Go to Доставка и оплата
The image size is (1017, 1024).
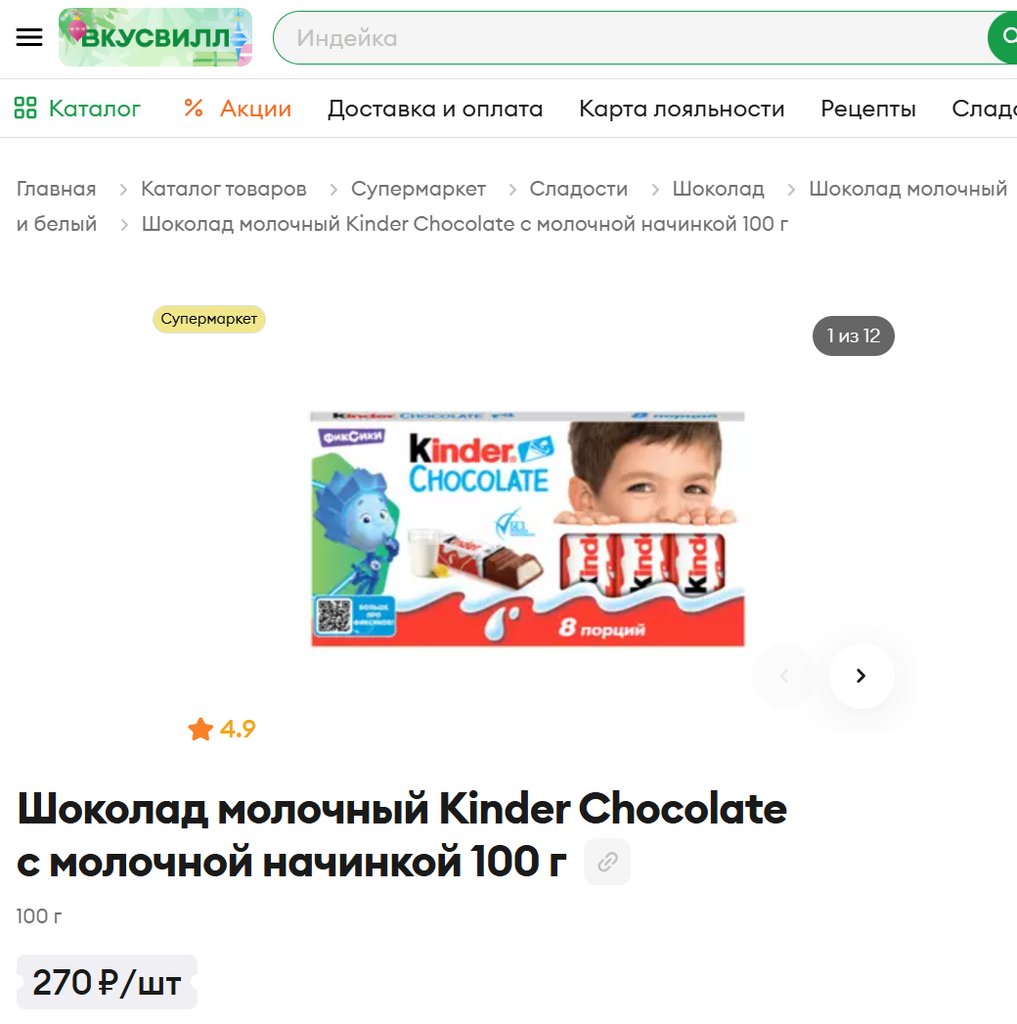pos(435,108)
